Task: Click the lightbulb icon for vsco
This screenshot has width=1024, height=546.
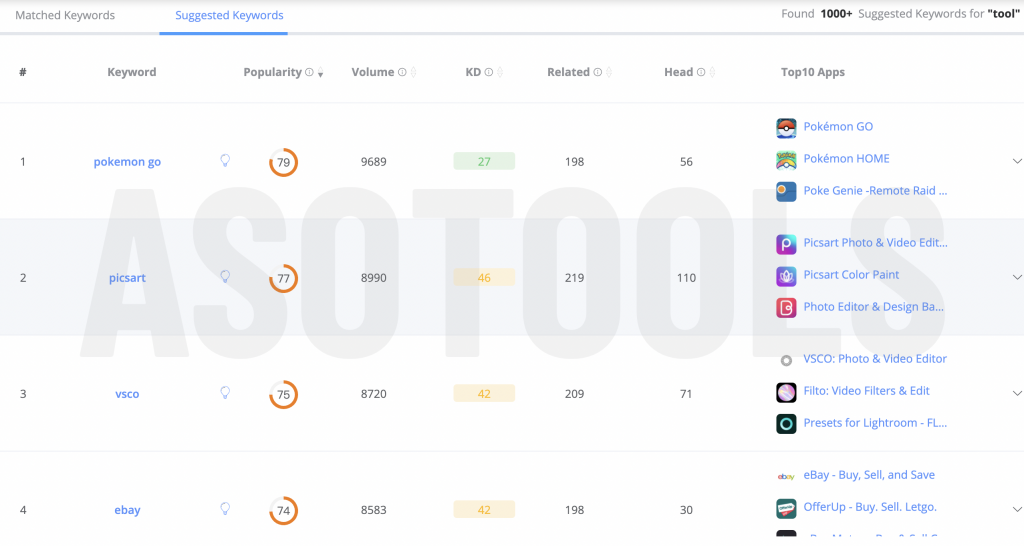Action: pos(225,393)
